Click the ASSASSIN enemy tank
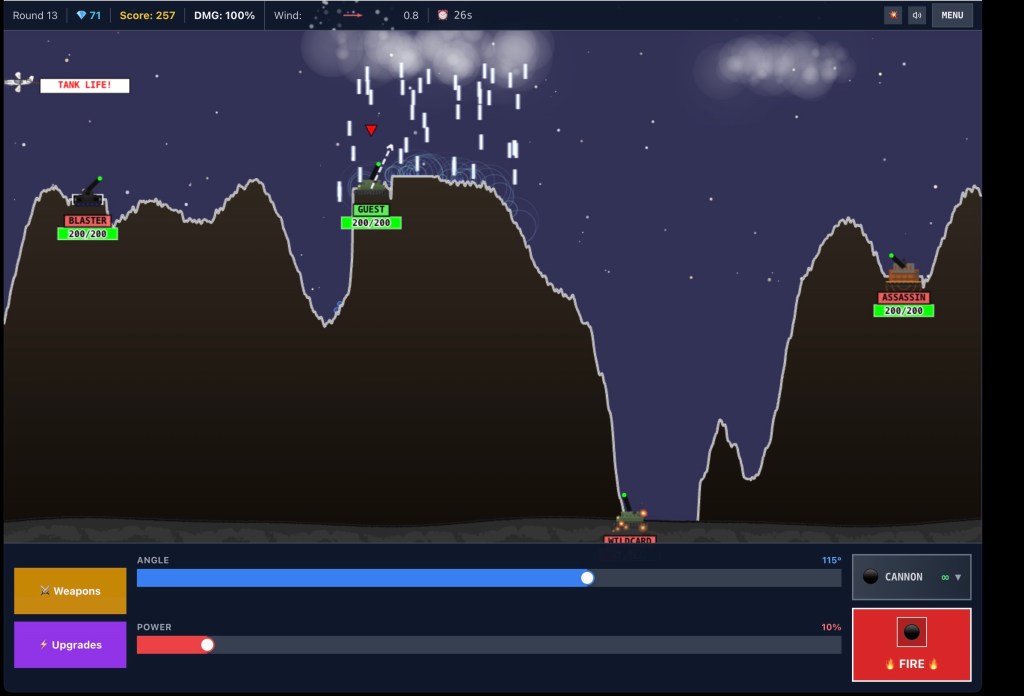 click(x=902, y=271)
